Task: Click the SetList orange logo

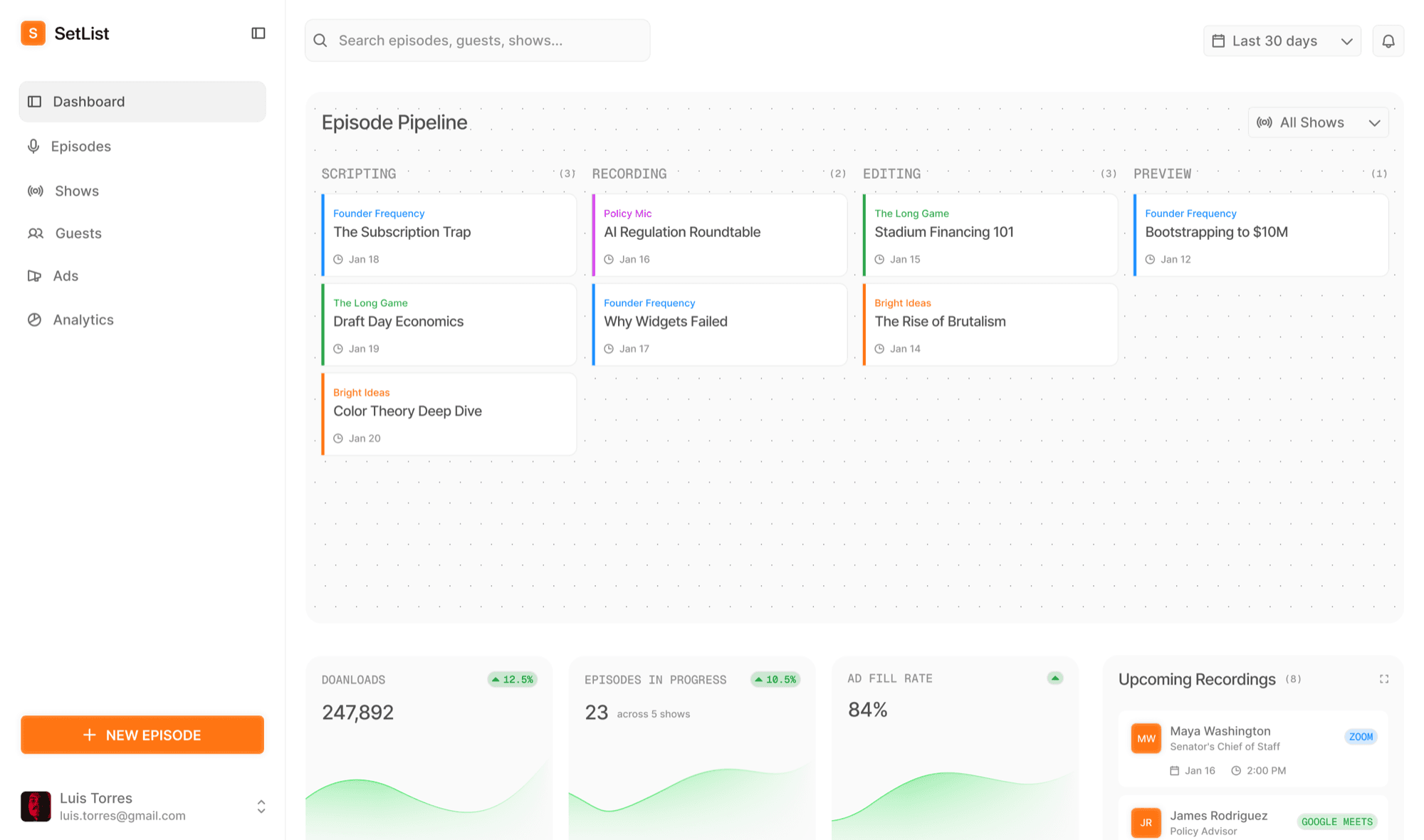Action: pos(33,33)
